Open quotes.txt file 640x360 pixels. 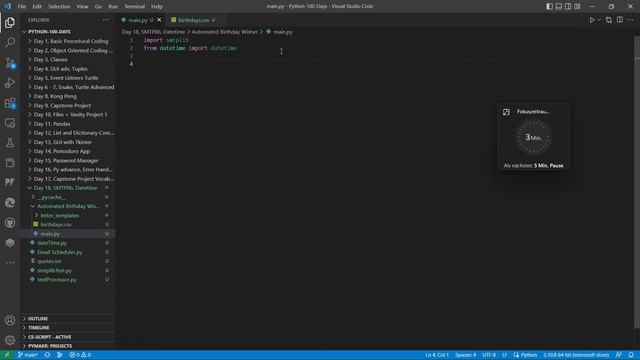point(68,261)
